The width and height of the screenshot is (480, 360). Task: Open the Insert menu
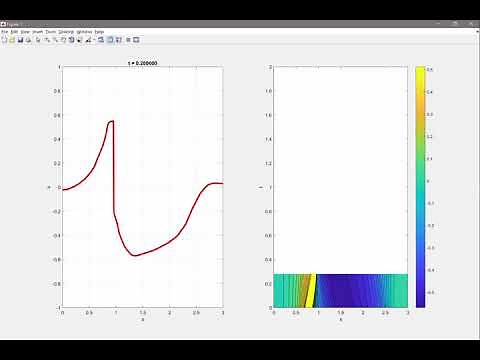coord(38,32)
